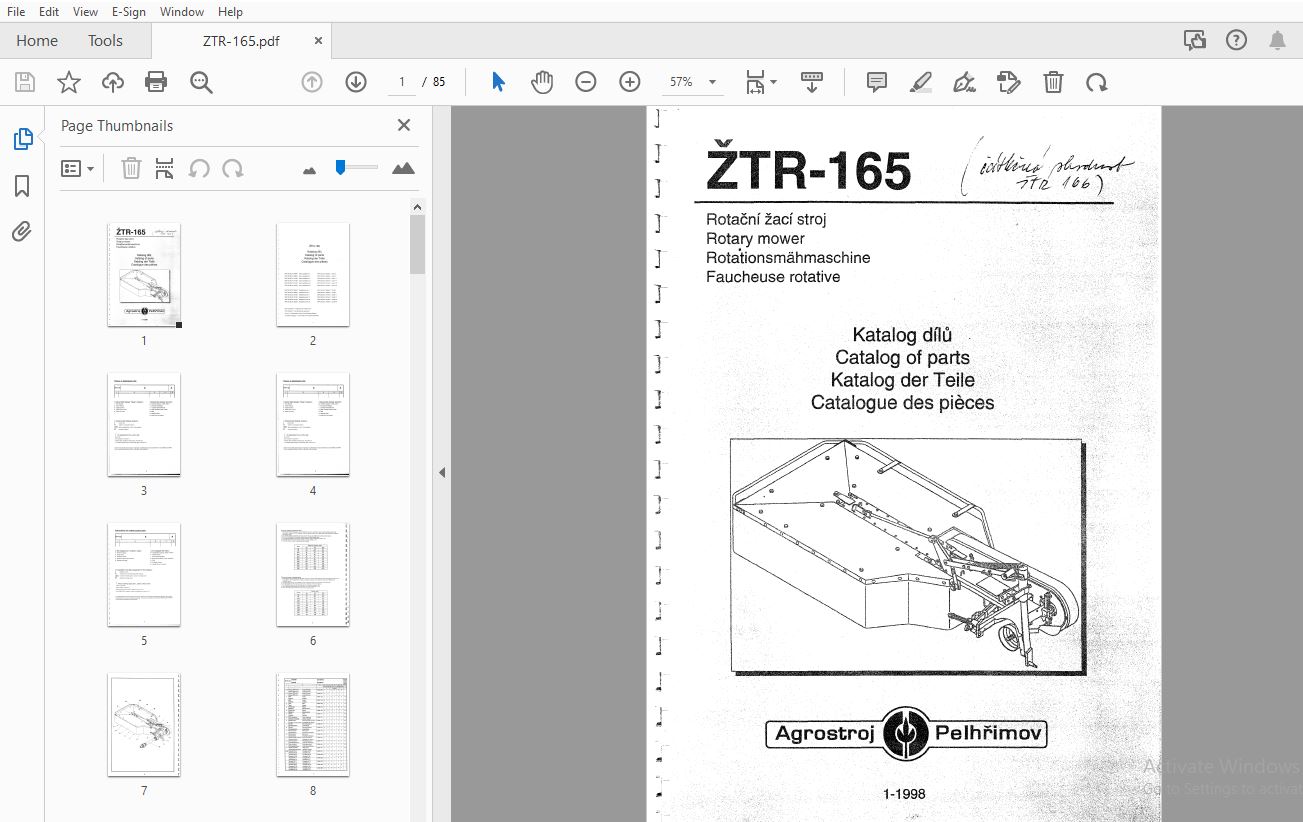
Task: Open thumbnail options dropdown menu
Action: 77,169
